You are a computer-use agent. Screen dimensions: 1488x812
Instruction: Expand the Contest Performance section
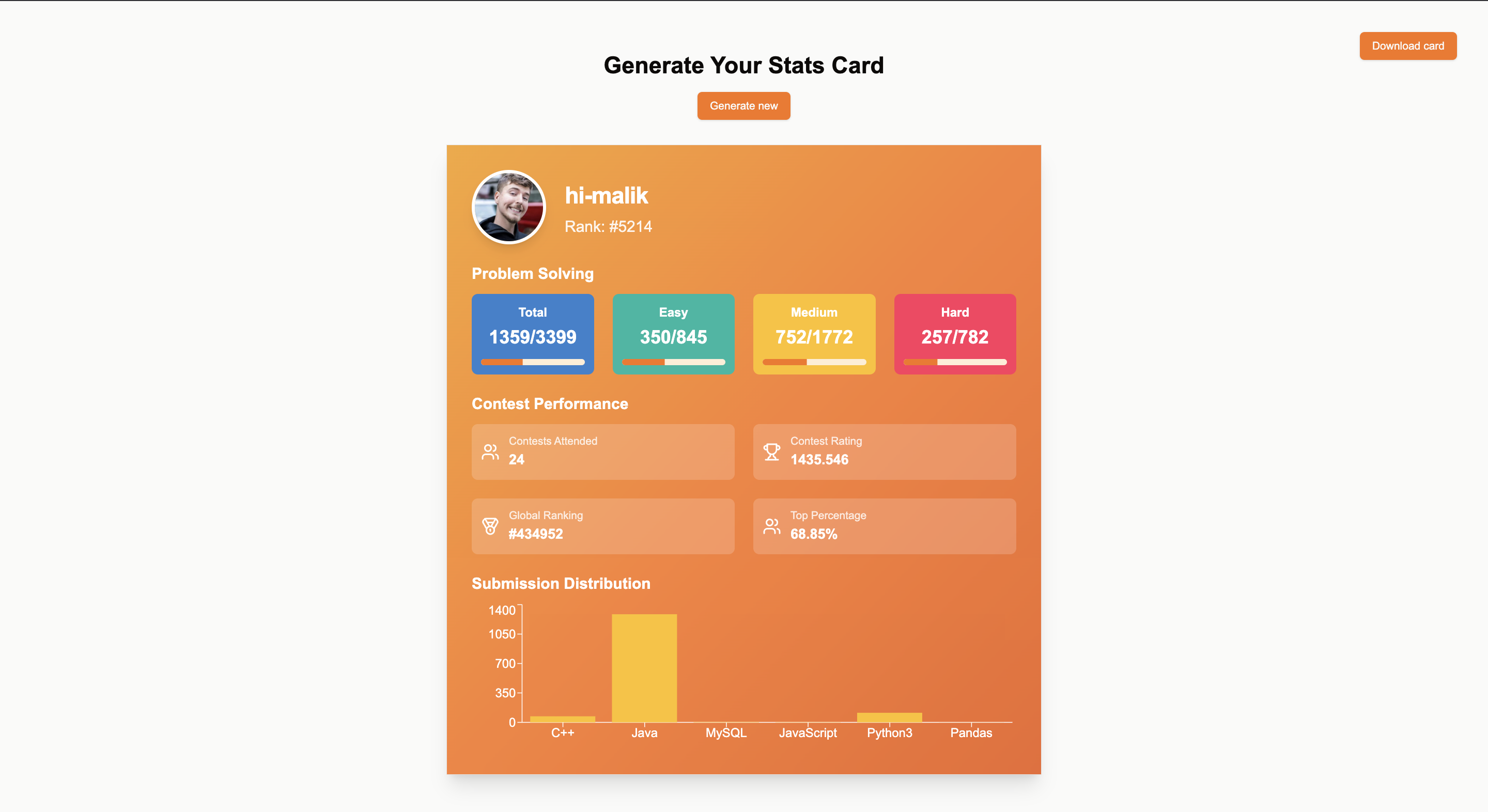tap(549, 404)
